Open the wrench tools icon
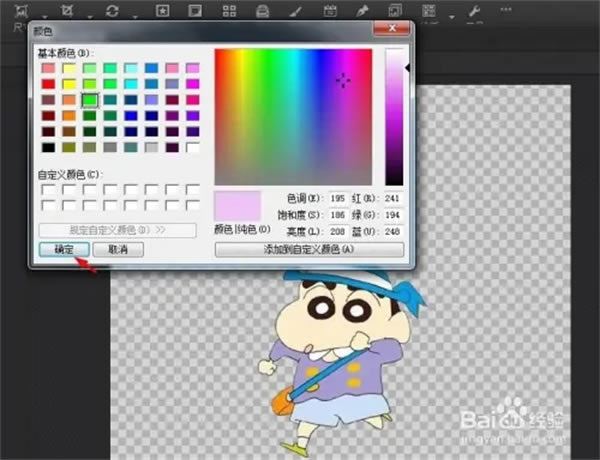Viewport: 600px width, 460px height. (x=474, y=11)
